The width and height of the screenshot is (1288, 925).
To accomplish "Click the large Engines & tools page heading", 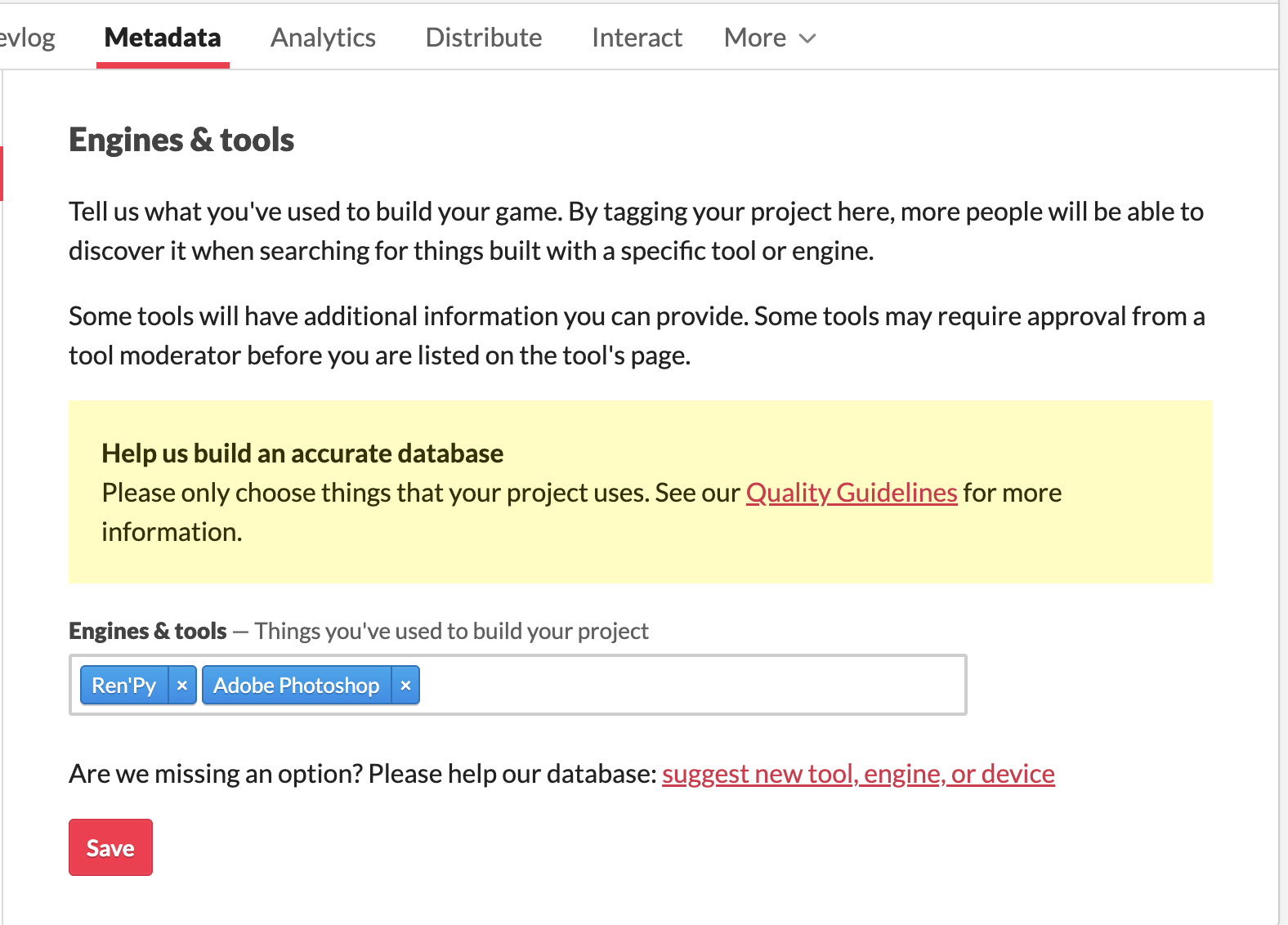I will pyautogui.click(x=181, y=140).
